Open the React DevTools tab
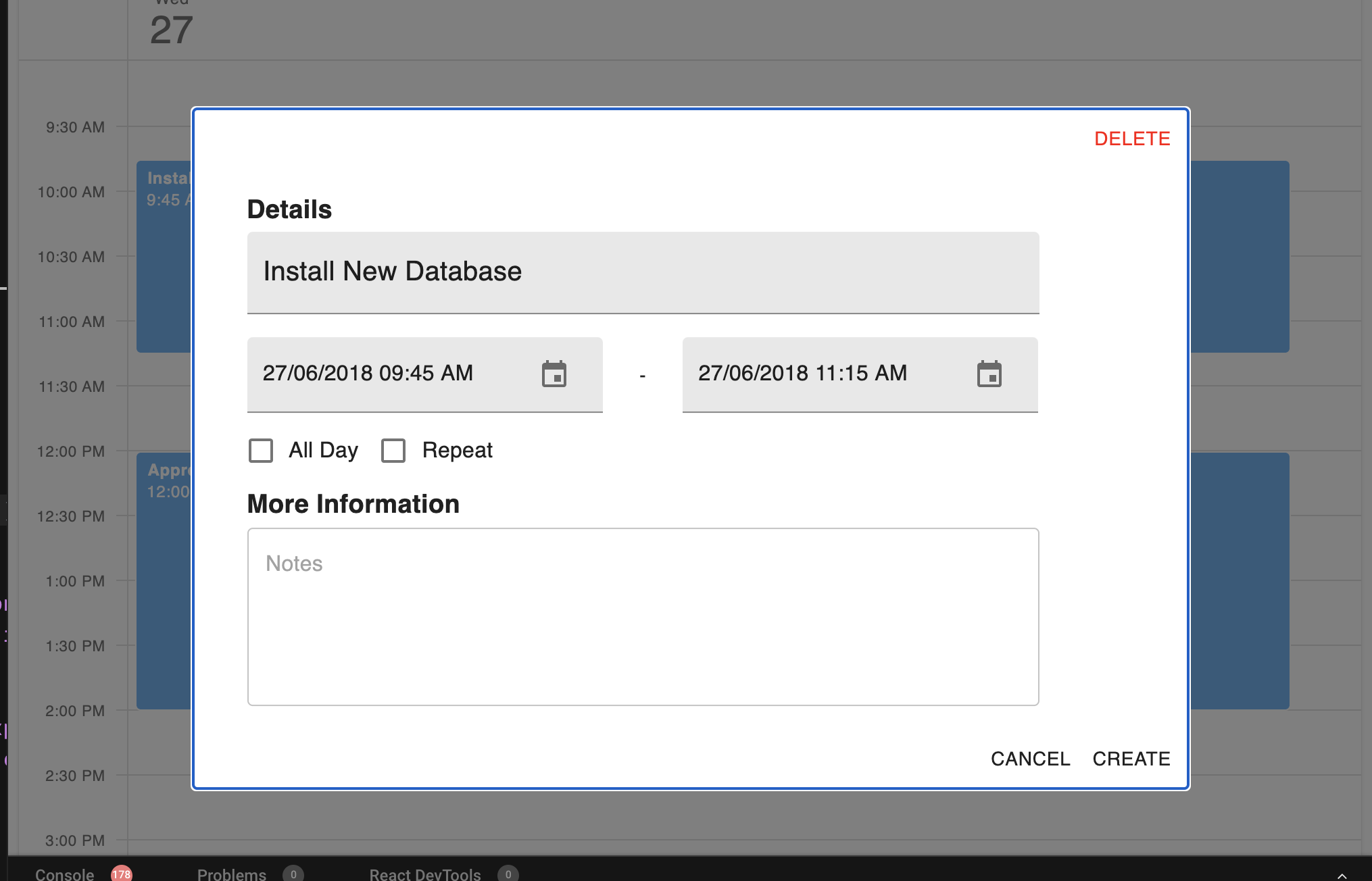Image resolution: width=1372 pixels, height=881 pixels. pyautogui.click(x=424, y=874)
